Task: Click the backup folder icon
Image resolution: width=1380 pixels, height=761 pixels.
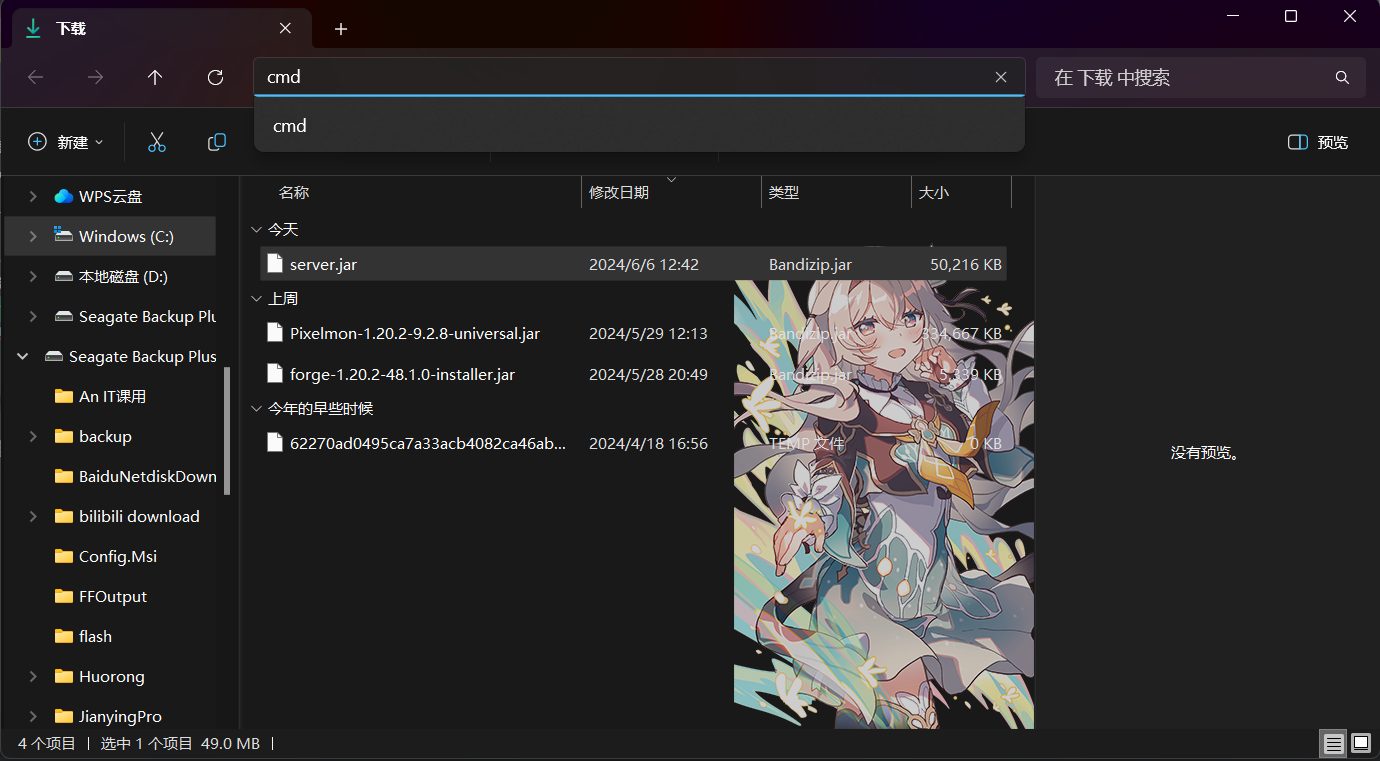Action: click(64, 436)
